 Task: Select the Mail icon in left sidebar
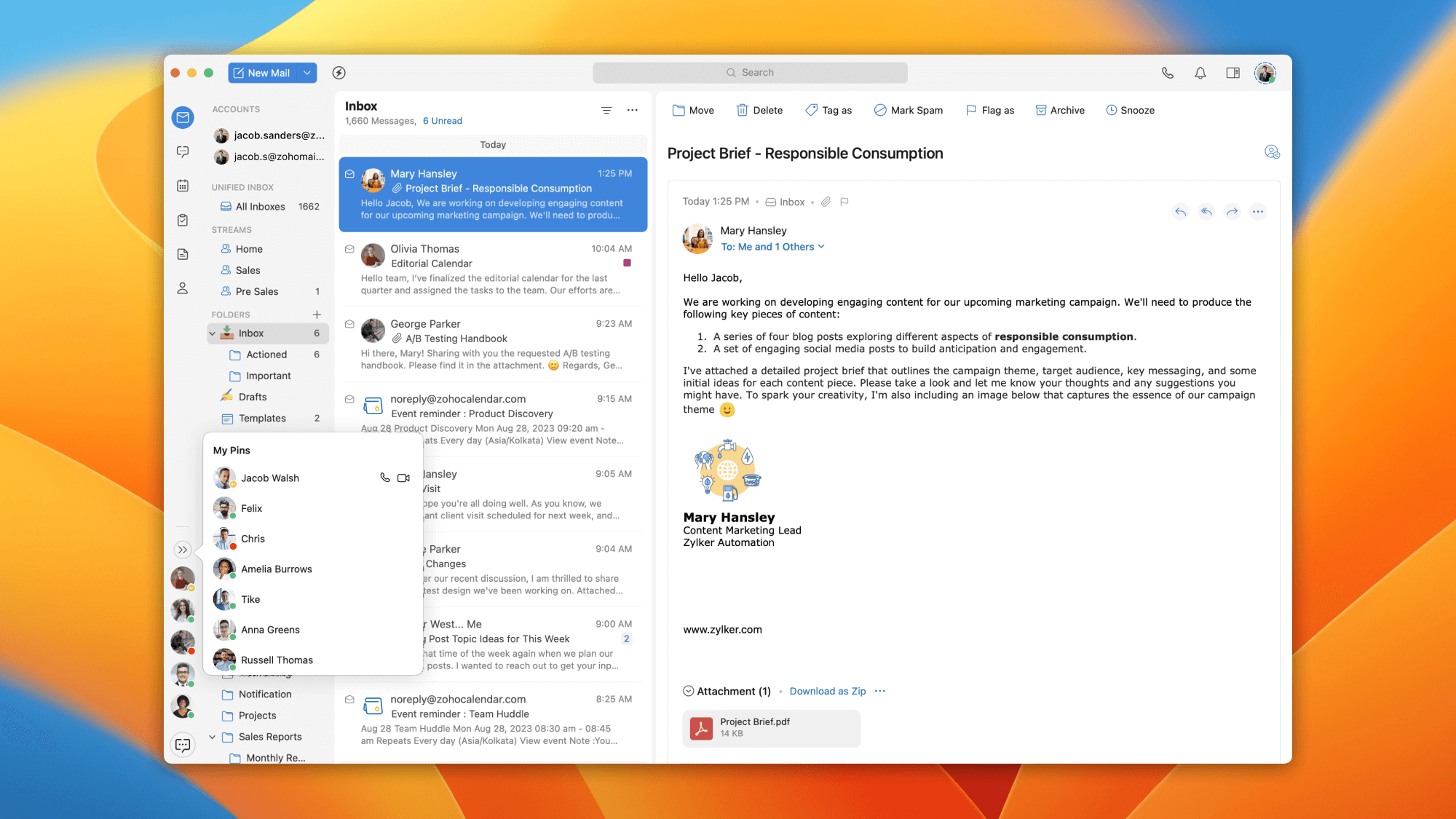[183, 117]
